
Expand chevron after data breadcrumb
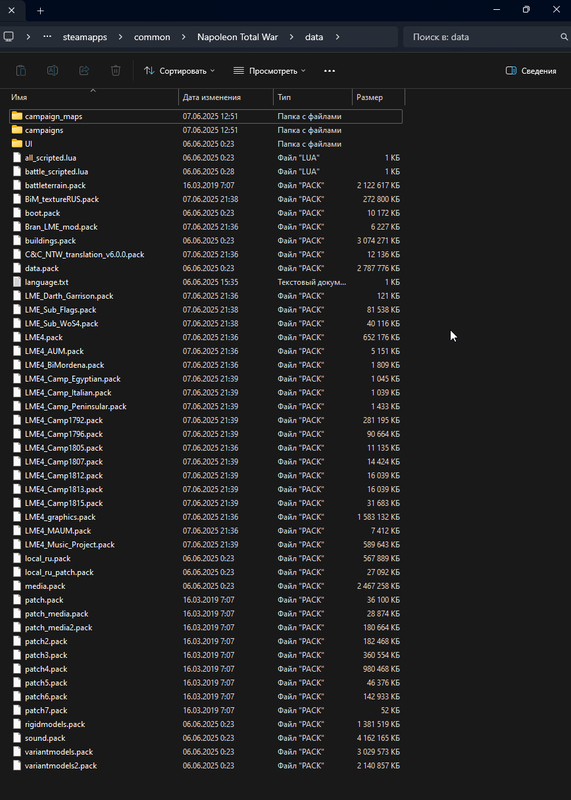pos(337,37)
